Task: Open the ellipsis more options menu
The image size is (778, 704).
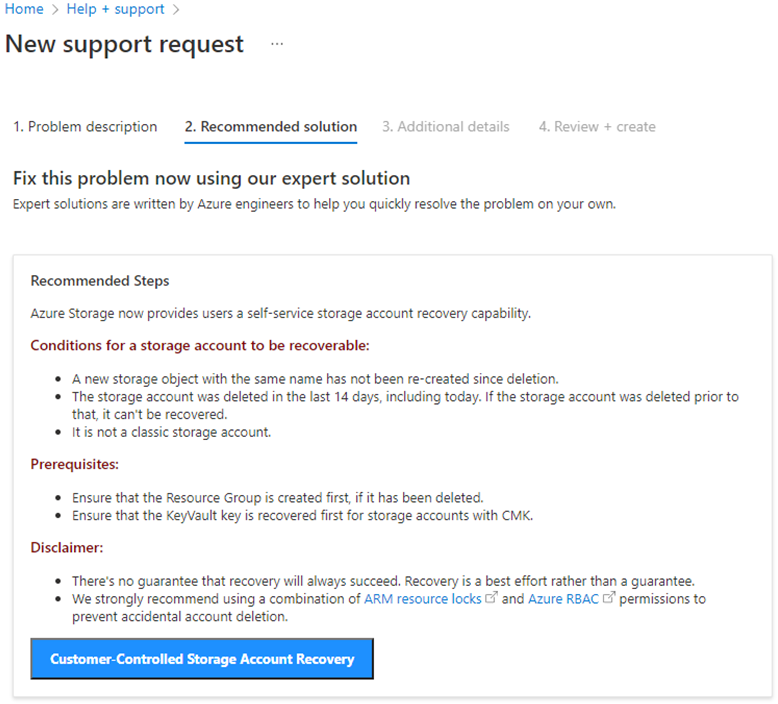Action: (277, 44)
